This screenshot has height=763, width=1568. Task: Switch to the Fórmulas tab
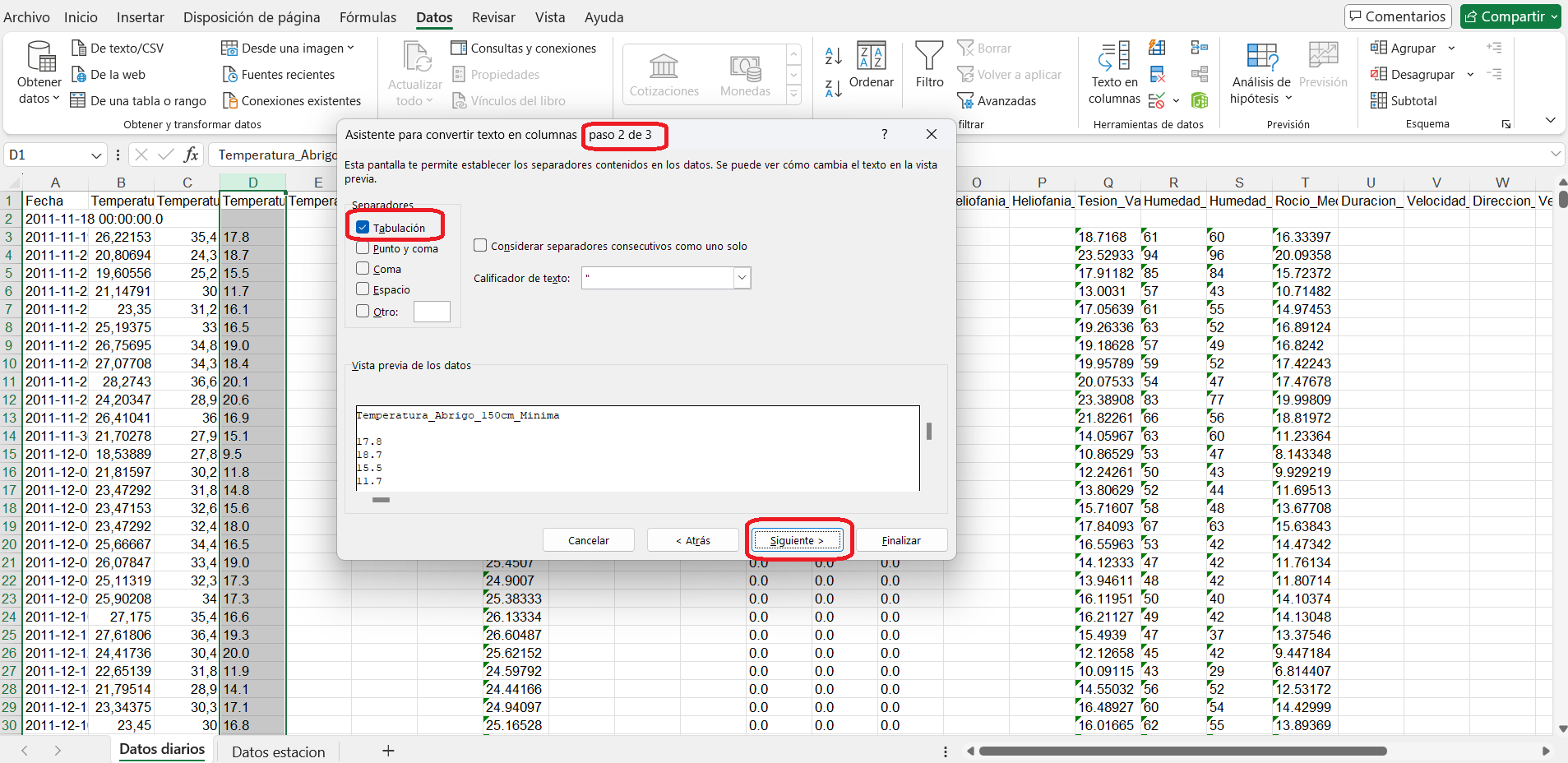click(x=368, y=17)
